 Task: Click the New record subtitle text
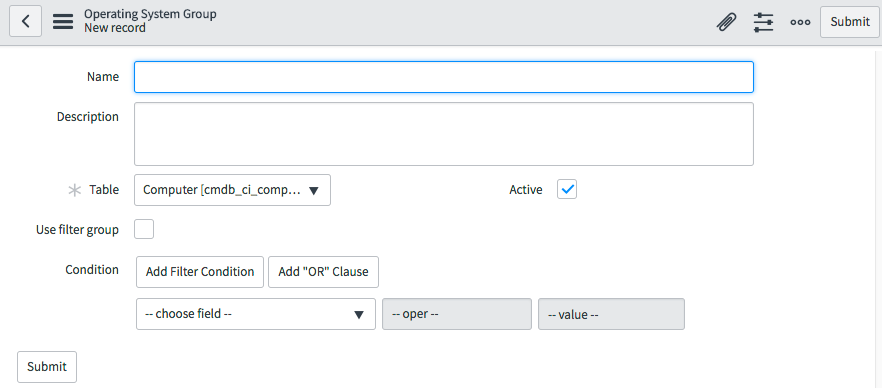pyautogui.click(x=115, y=28)
